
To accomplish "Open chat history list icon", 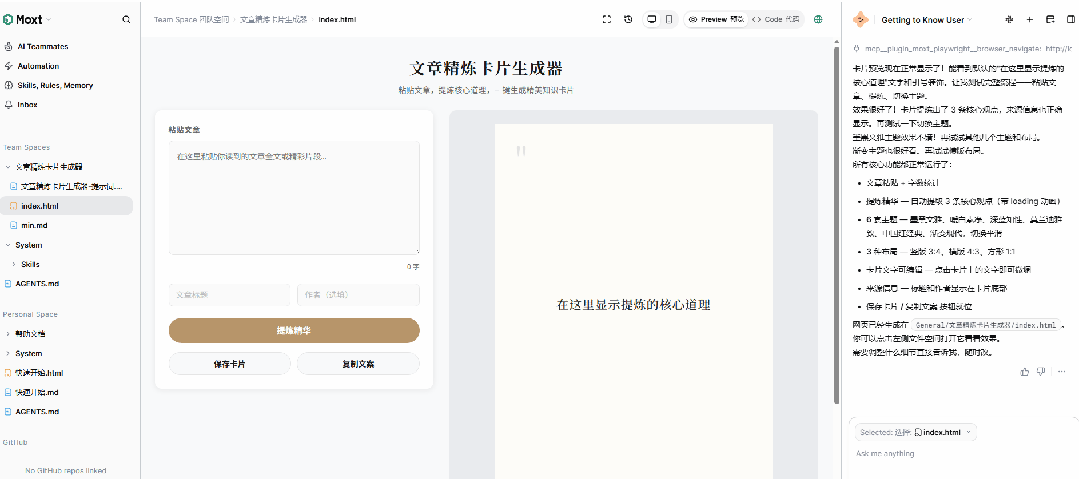I will (1050, 20).
